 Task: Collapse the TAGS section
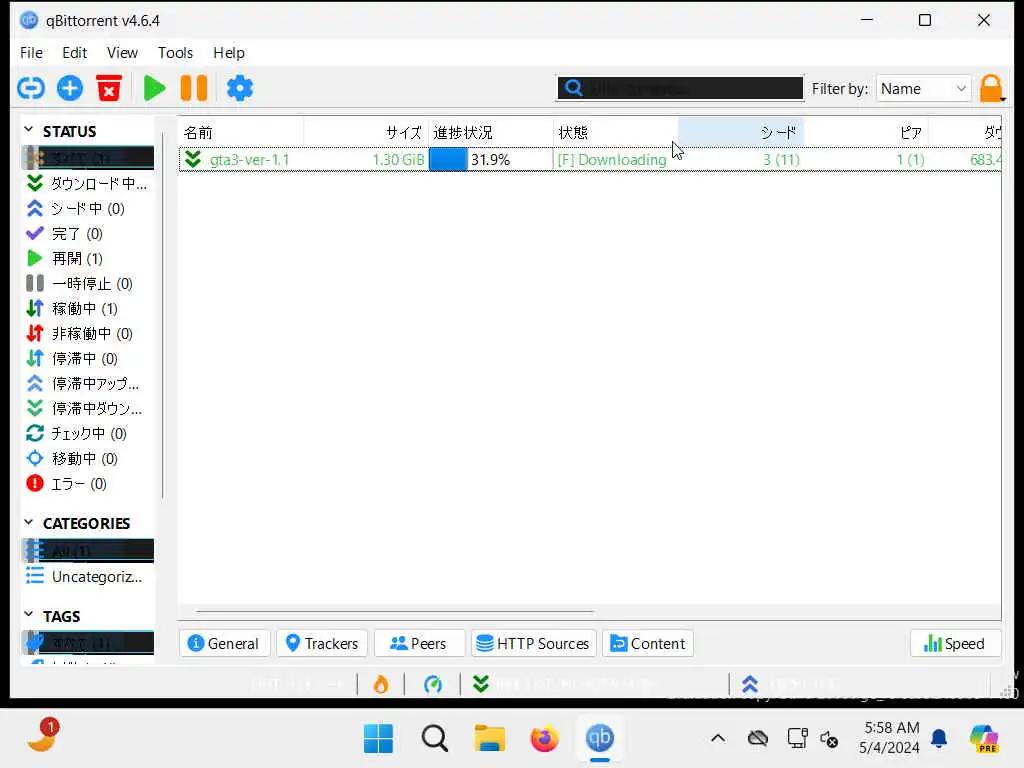pyautogui.click(x=29, y=615)
